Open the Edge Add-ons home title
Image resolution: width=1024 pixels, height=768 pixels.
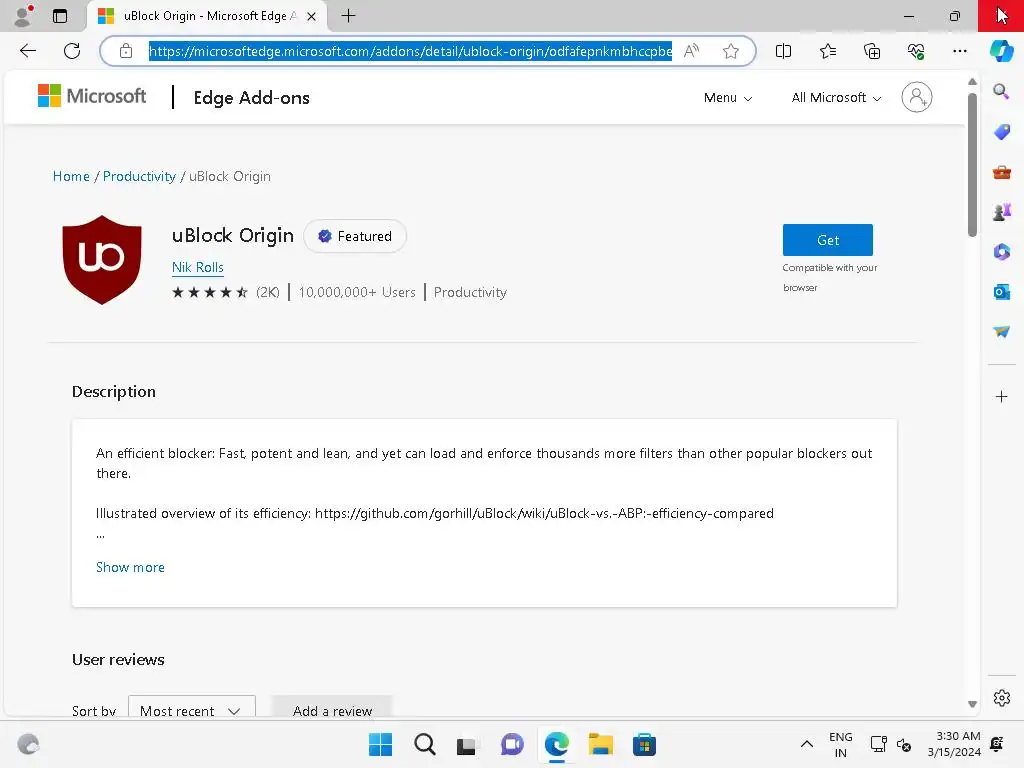(251, 98)
